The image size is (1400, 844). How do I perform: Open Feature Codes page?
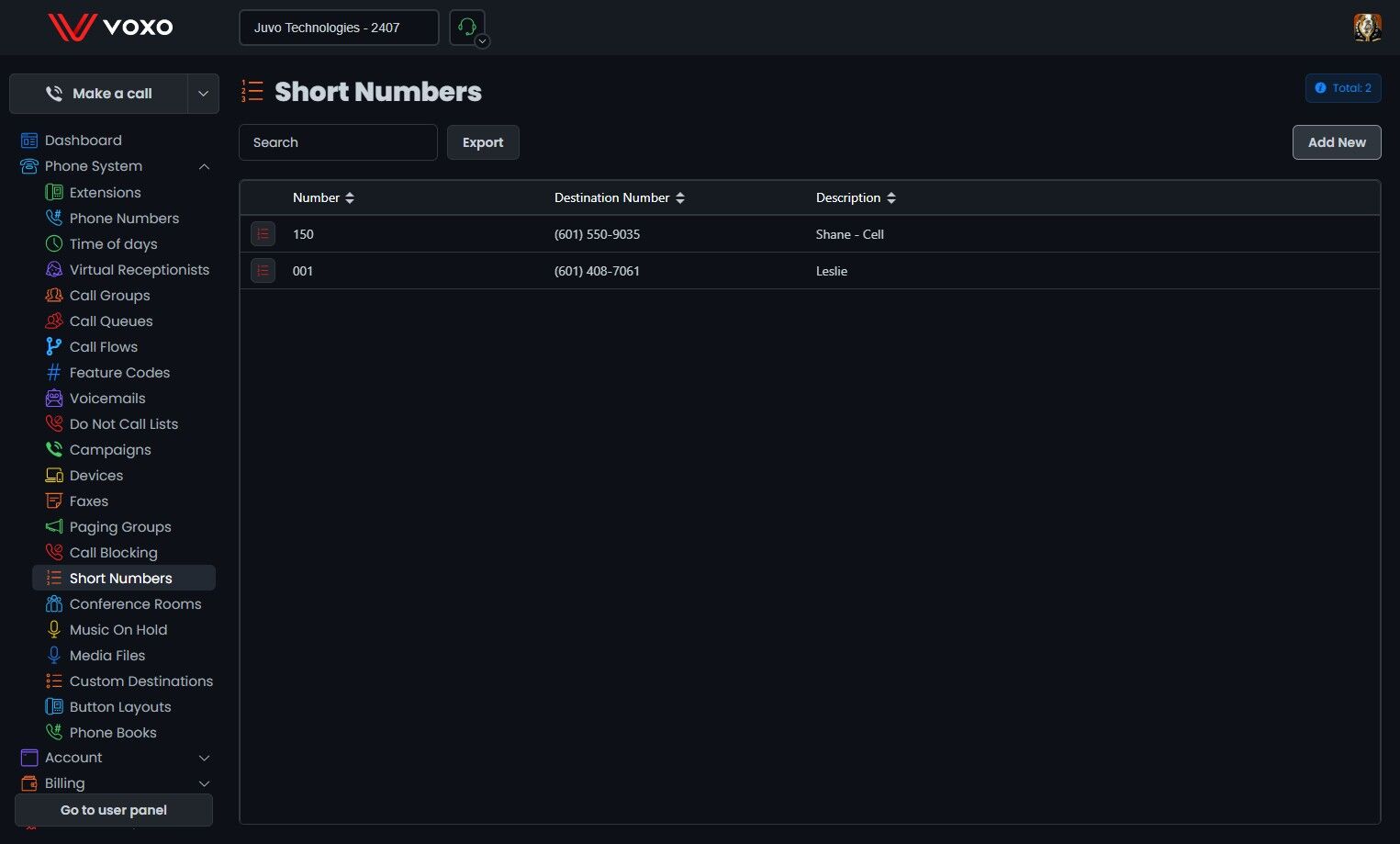coord(119,372)
